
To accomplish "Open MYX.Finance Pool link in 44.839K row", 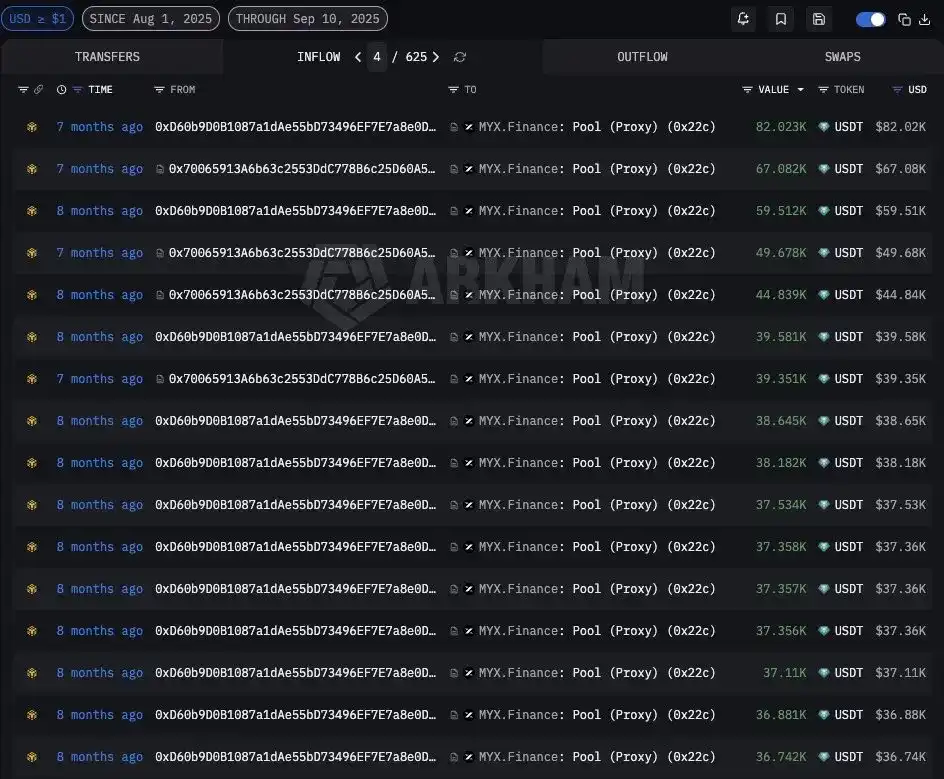I will (597, 295).
